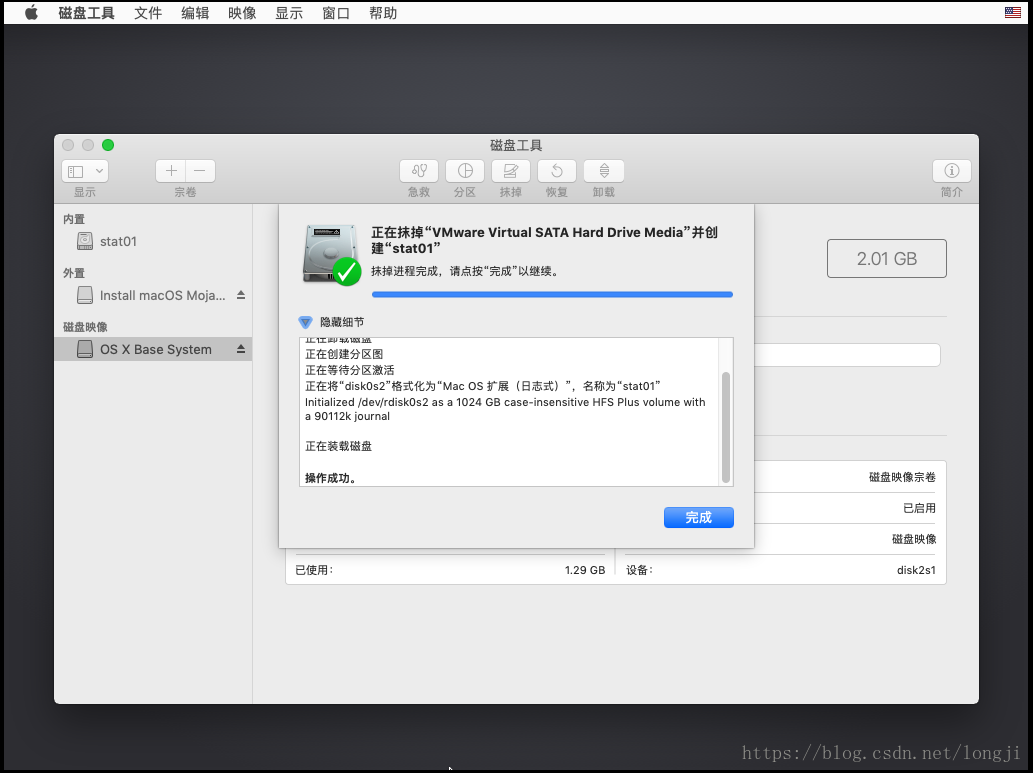The width and height of the screenshot is (1033, 773).
Task: Click the Info (简介) toolbar icon
Action: [951, 171]
